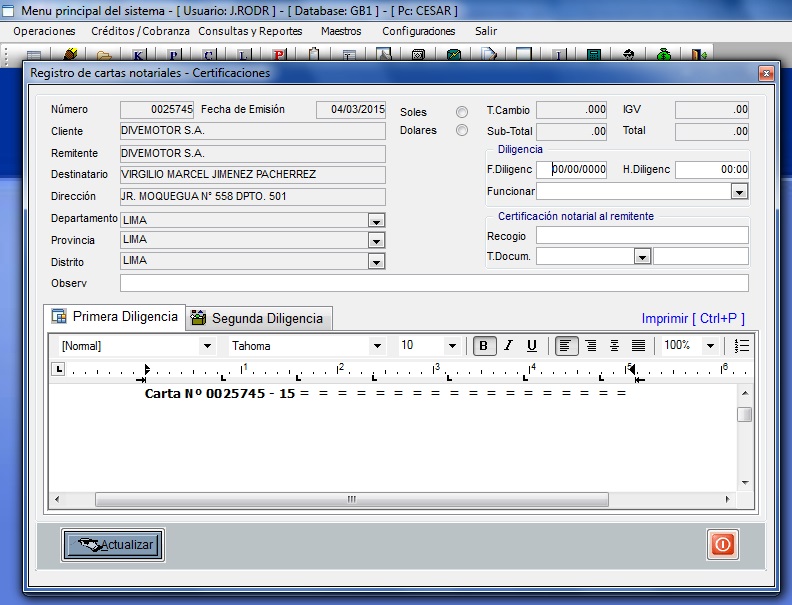Click the Imprimir [ Ctrl+P ] link
This screenshot has height=605, width=792.
tap(693, 318)
